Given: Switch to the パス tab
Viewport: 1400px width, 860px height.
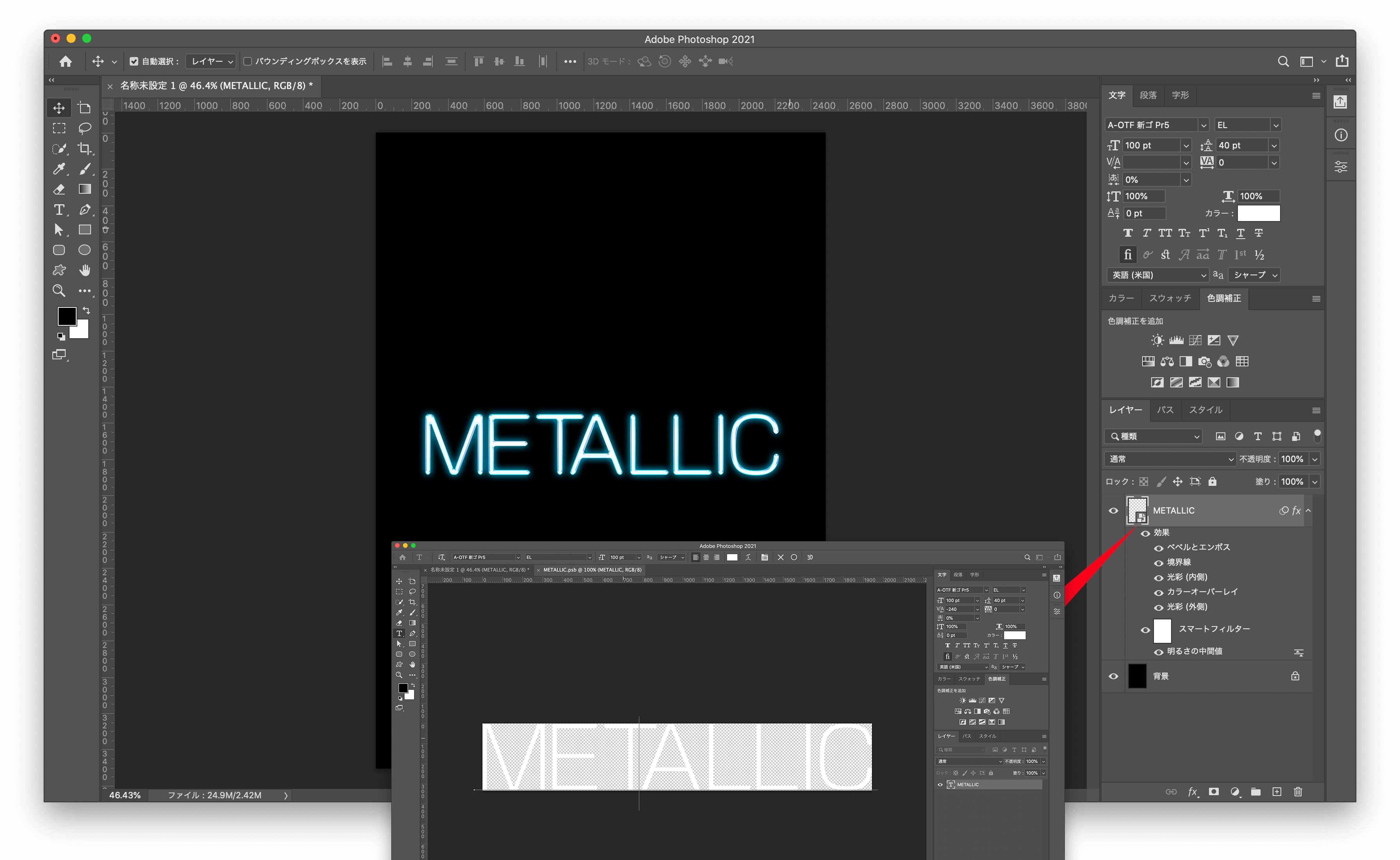Looking at the screenshot, I should pos(1165,410).
